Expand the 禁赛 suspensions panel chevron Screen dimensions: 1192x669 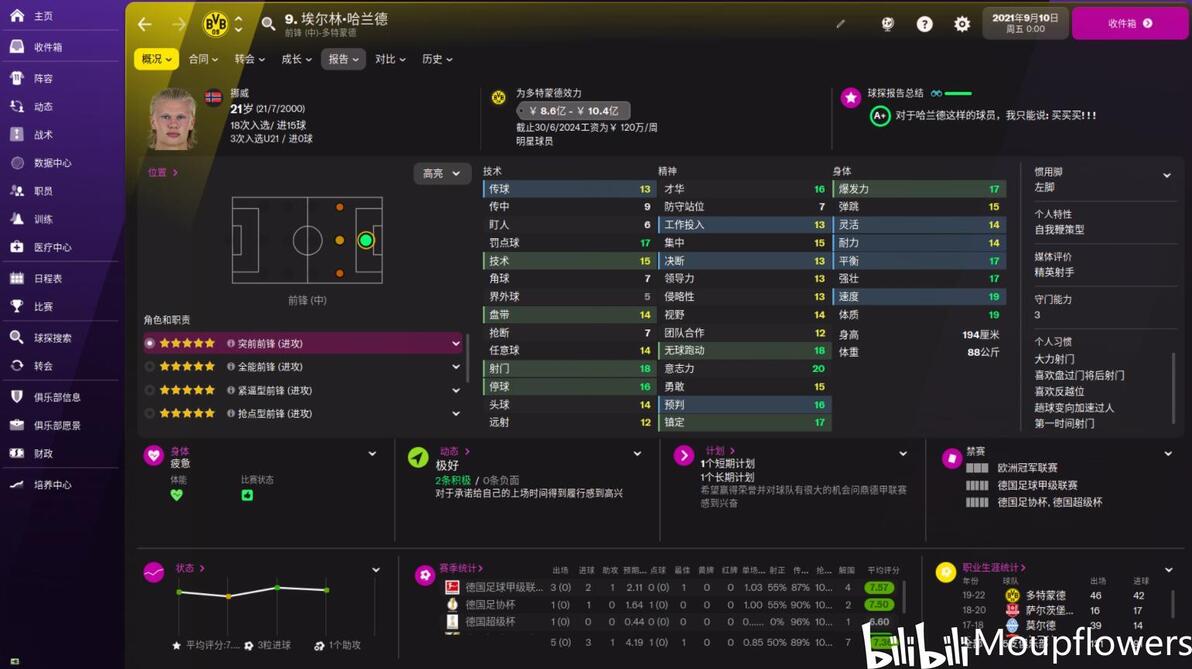1168,454
